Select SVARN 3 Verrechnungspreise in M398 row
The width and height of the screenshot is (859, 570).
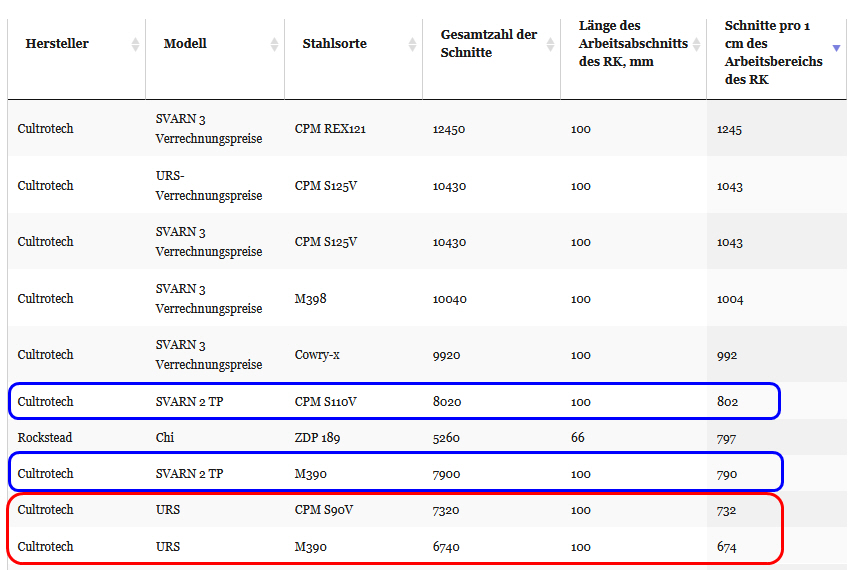(x=209, y=299)
